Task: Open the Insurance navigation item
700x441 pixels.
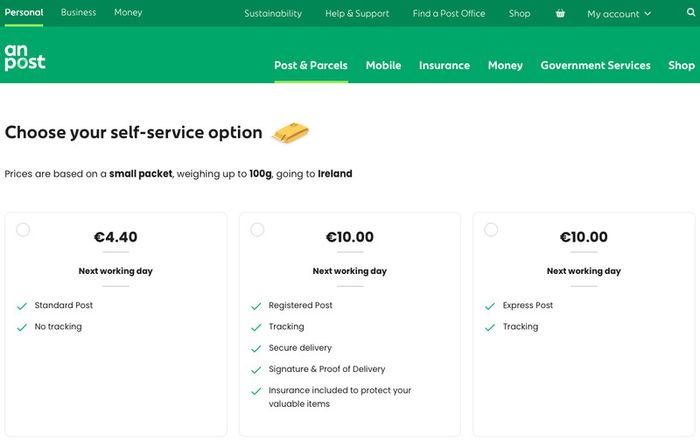Action: click(444, 65)
